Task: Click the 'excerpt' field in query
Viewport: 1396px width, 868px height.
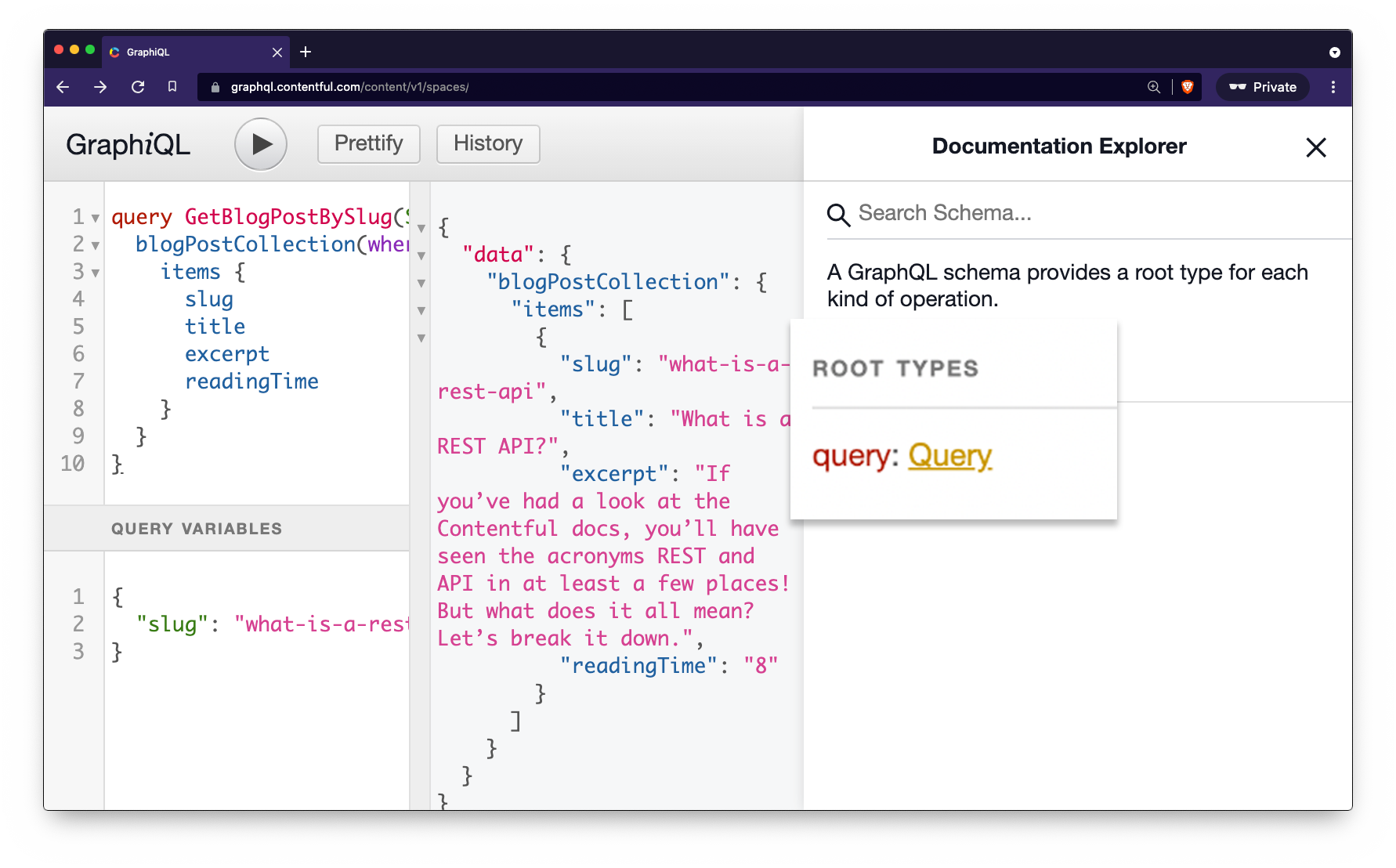Action: pyautogui.click(x=227, y=354)
